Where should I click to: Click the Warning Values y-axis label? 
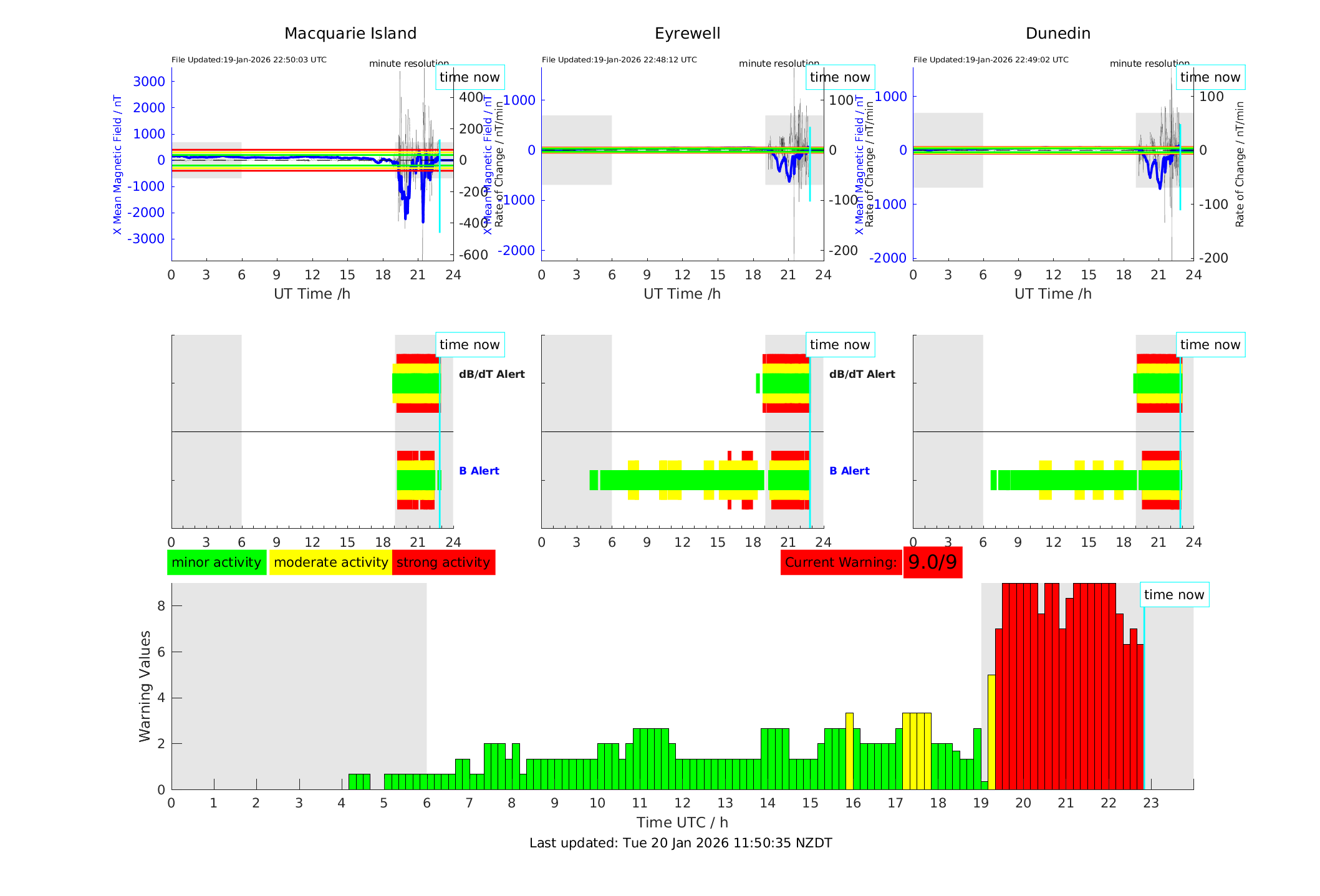[x=145, y=686]
